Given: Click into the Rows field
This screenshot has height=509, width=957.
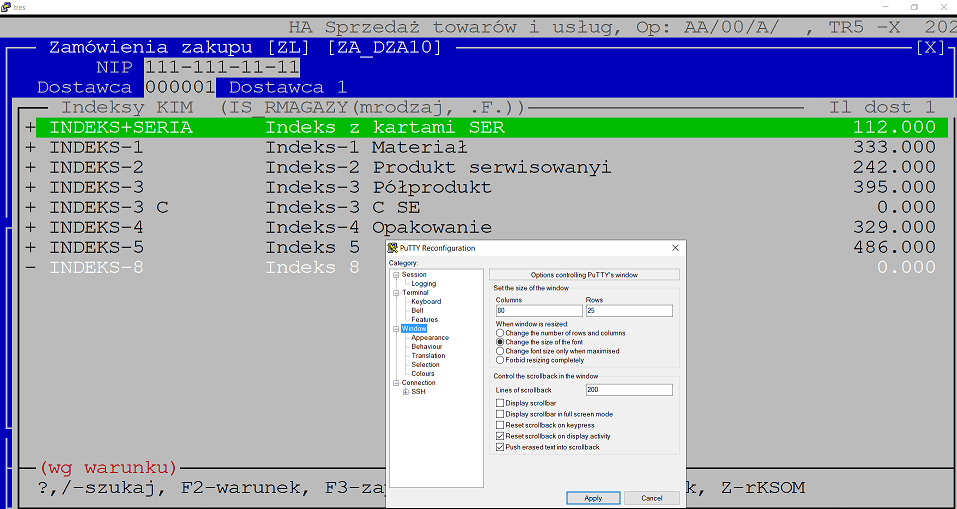Looking at the screenshot, I should [x=629, y=311].
